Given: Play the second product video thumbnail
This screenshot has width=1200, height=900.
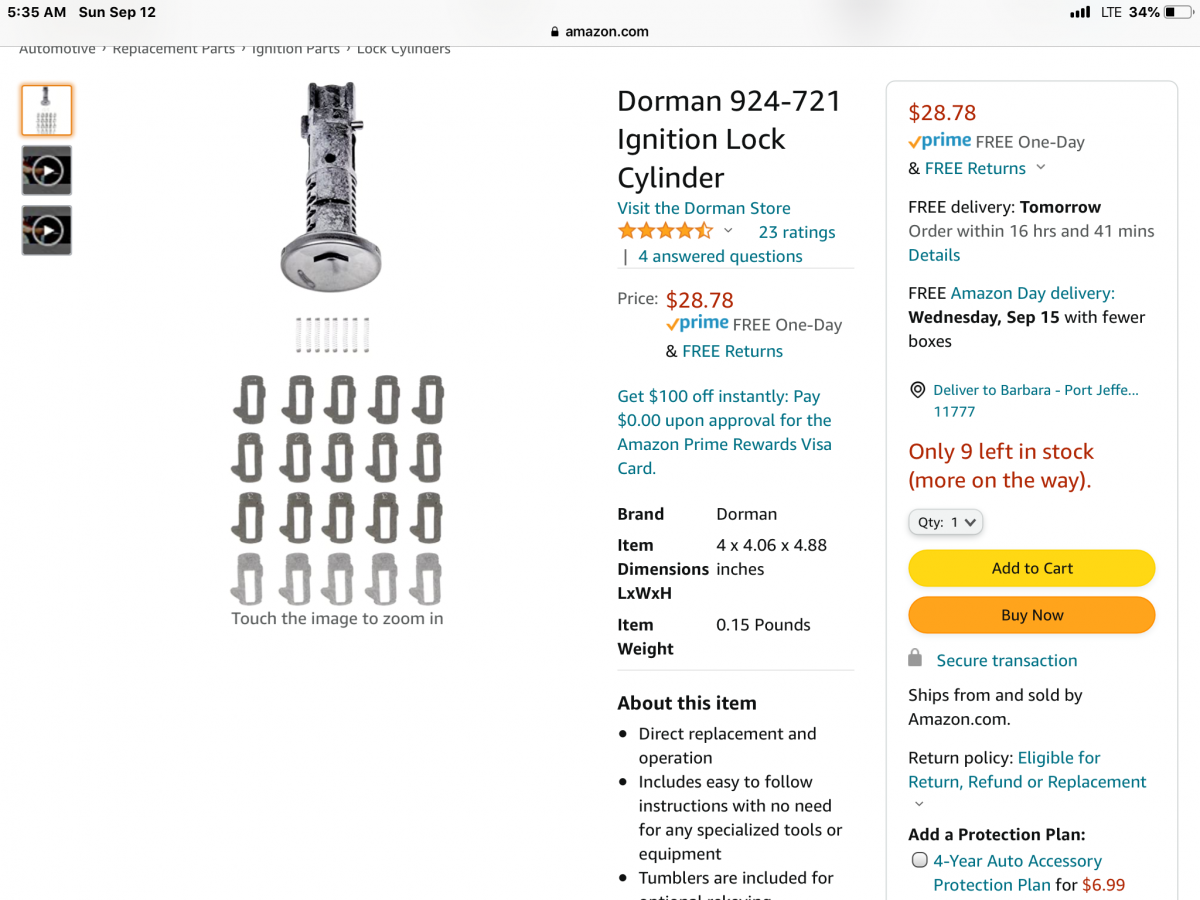Looking at the screenshot, I should 45,230.
